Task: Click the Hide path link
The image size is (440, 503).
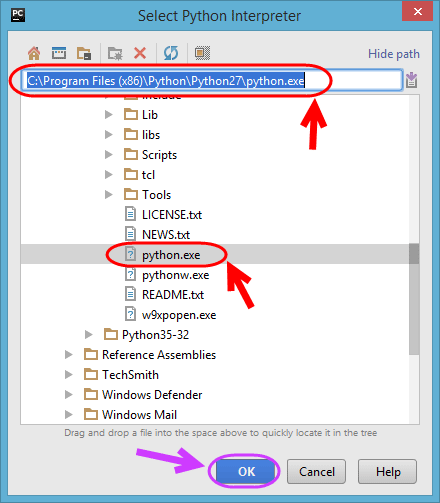Action: point(394,54)
